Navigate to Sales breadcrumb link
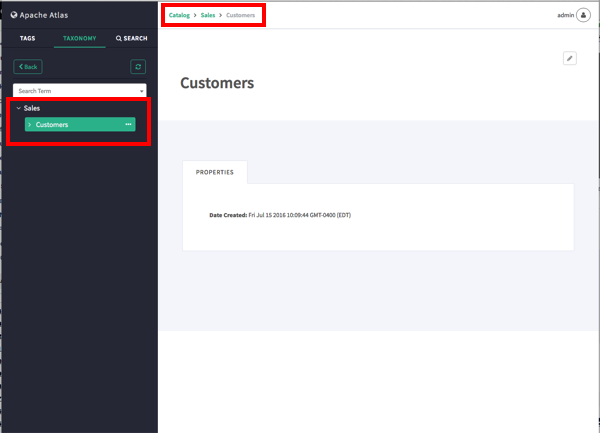This screenshot has height=433, width=600. tap(209, 15)
